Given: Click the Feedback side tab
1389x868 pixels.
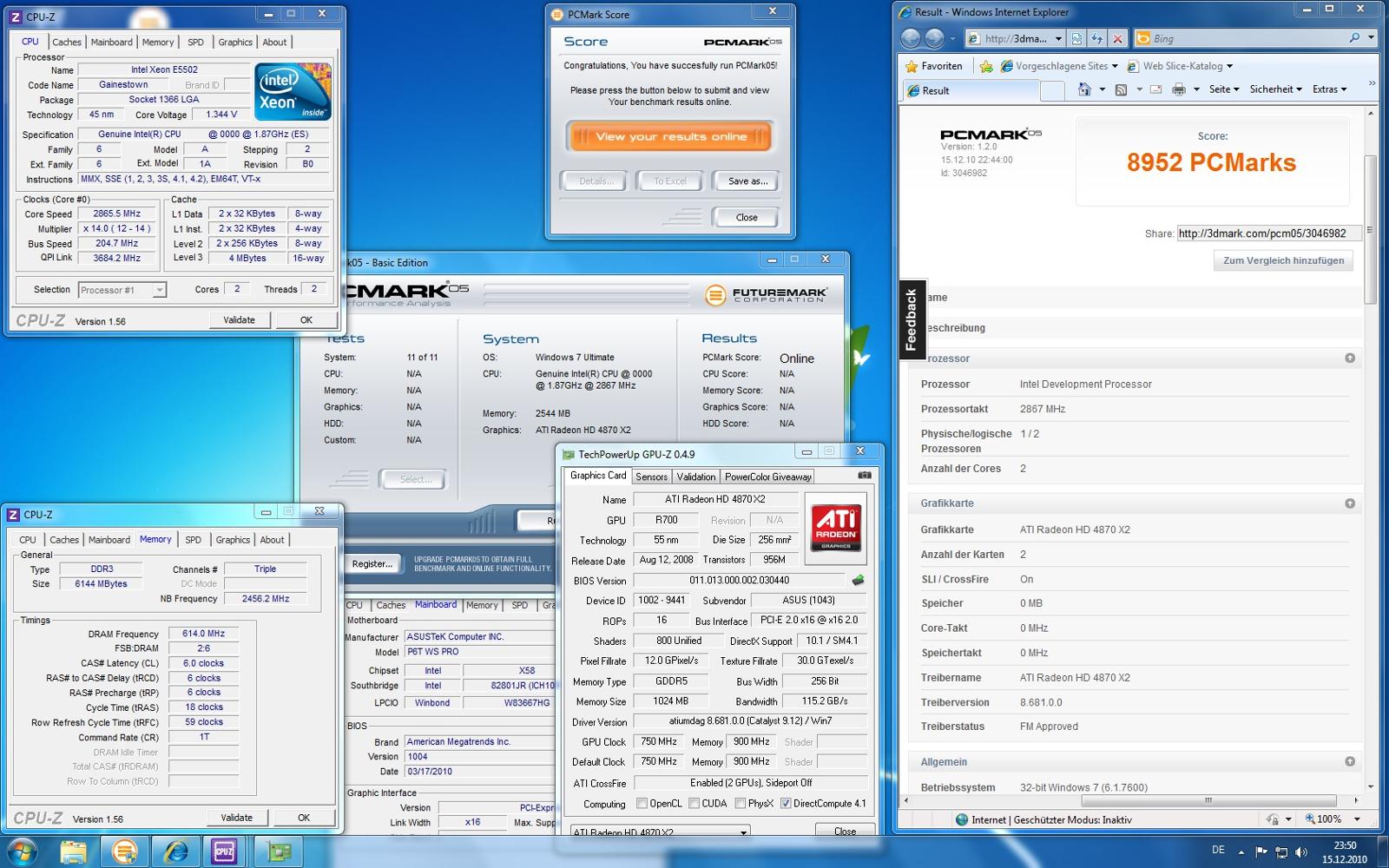Looking at the screenshot, I should [x=912, y=319].
